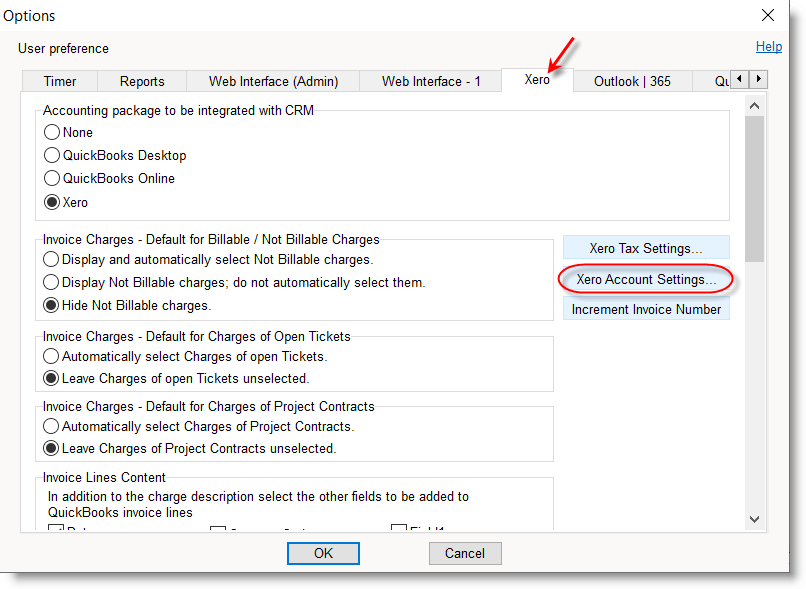
Task: Open the Help link
Action: 769,46
